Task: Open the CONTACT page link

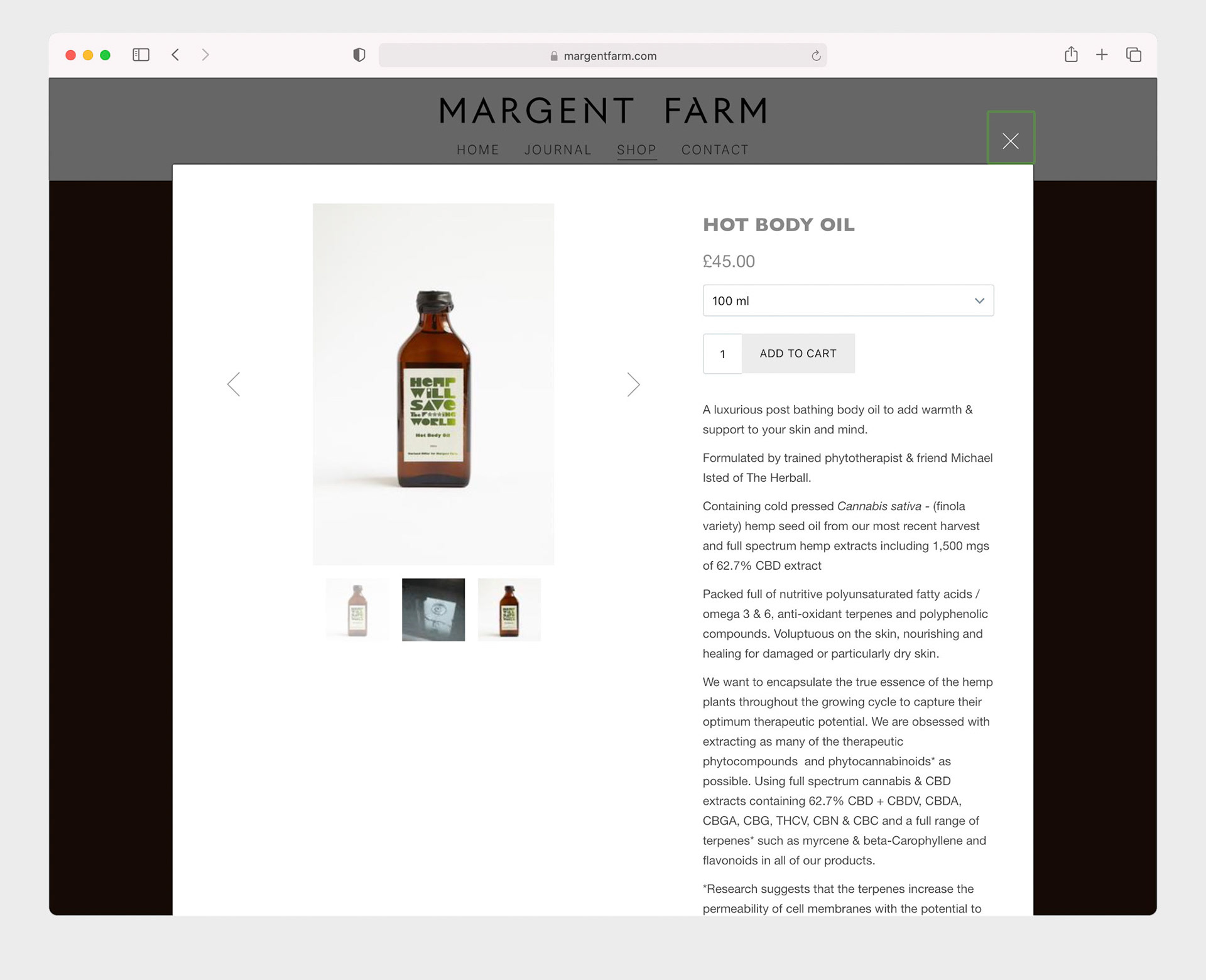Action: point(715,150)
